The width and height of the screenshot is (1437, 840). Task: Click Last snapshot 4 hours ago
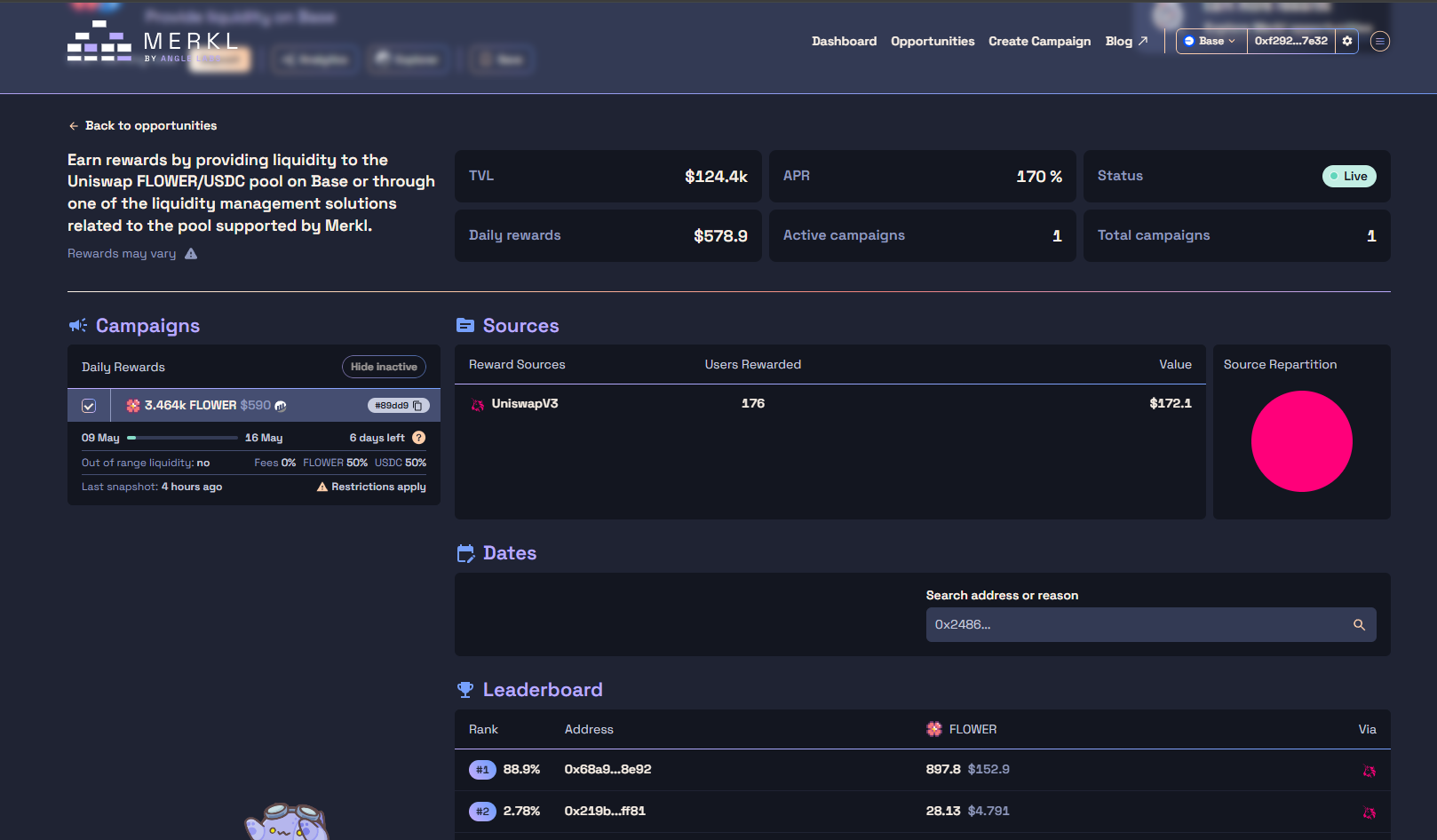point(152,487)
